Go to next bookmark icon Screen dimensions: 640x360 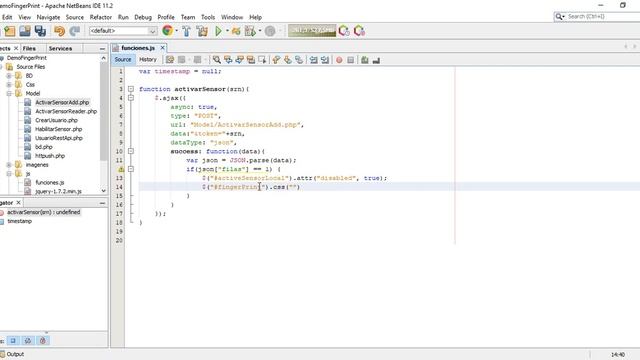click(x=288, y=60)
